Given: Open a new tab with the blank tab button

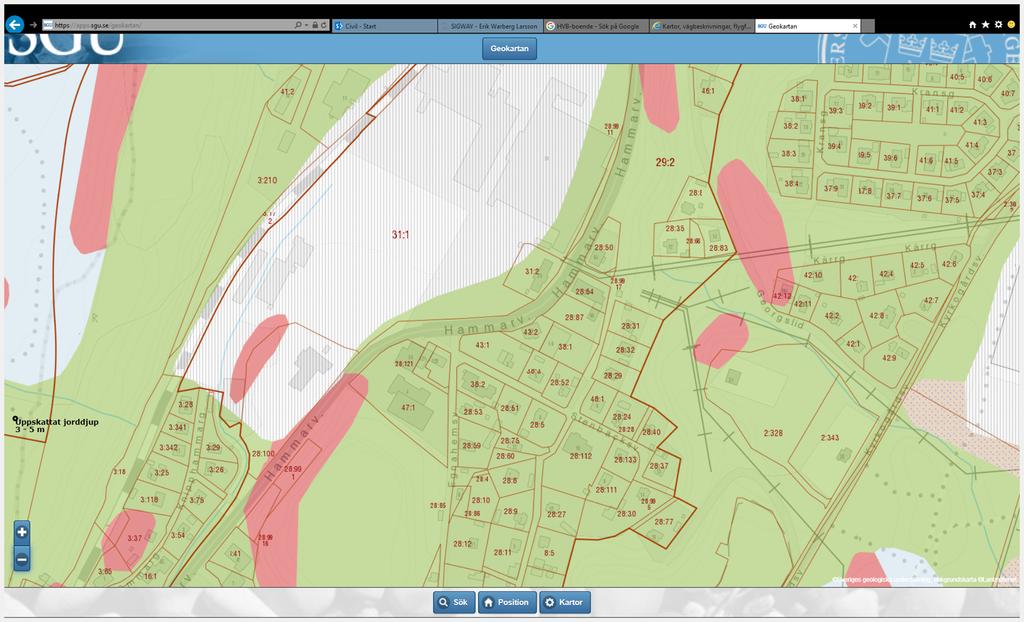Looking at the screenshot, I should coord(868,26).
